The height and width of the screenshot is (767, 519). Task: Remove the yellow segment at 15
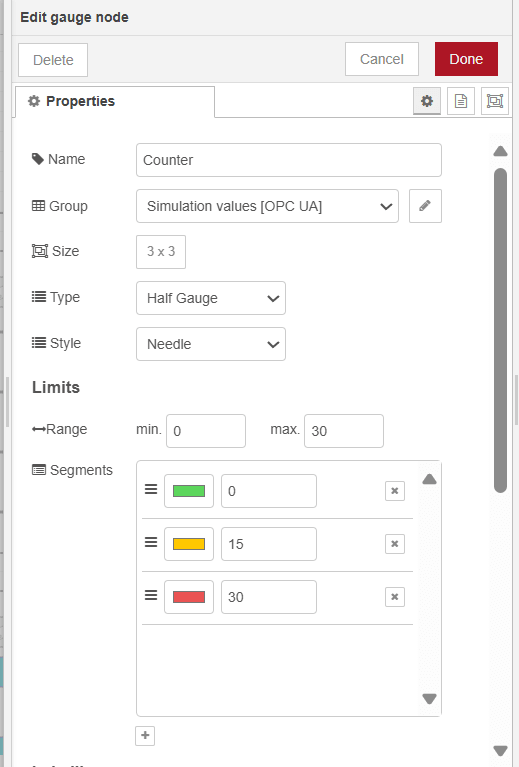pos(395,544)
